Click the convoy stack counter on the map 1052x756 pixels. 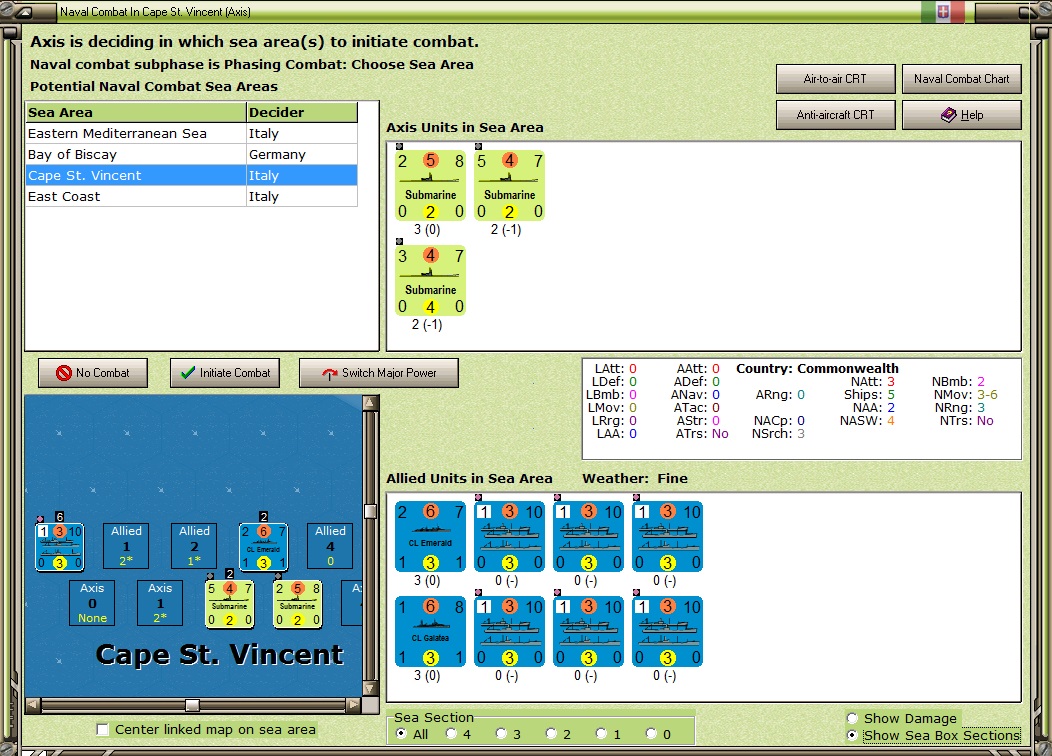click(x=60, y=547)
